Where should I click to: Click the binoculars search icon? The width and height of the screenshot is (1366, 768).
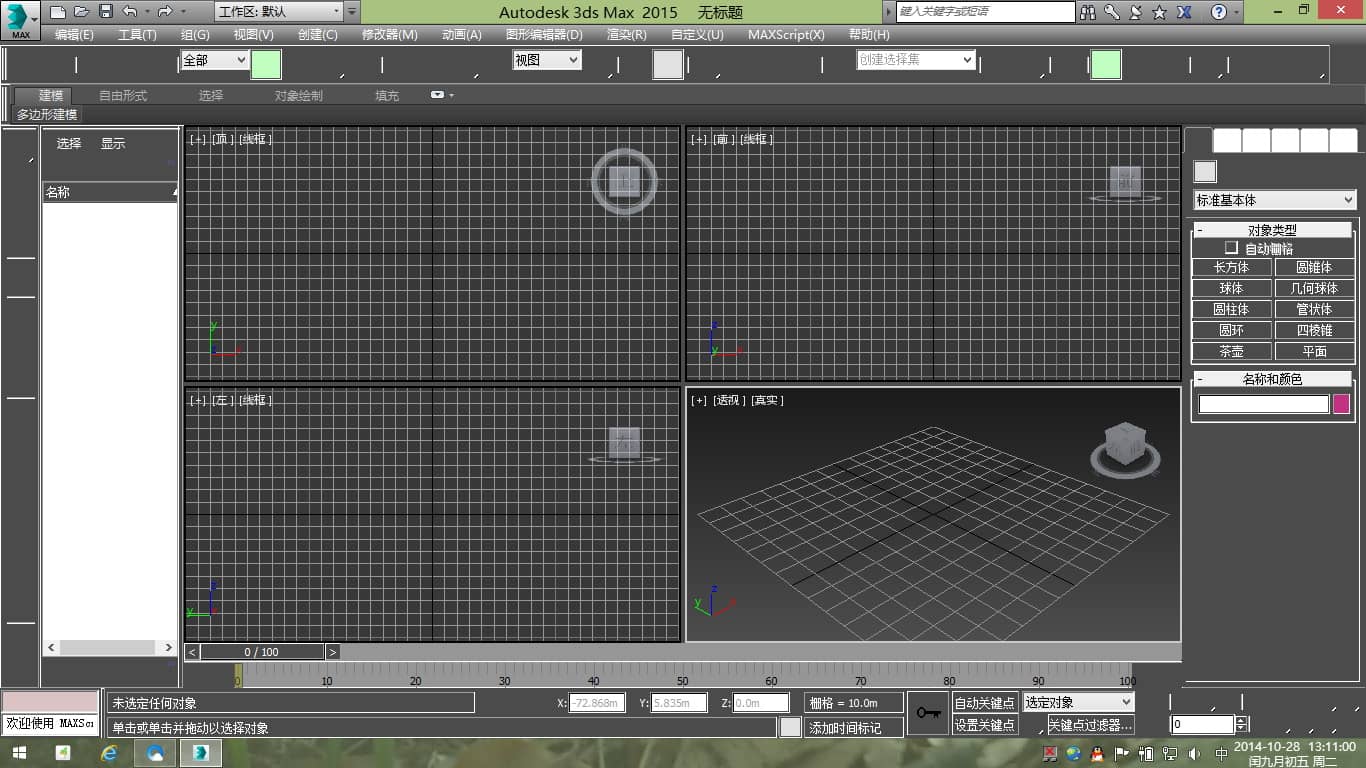click(x=1088, y=12)
